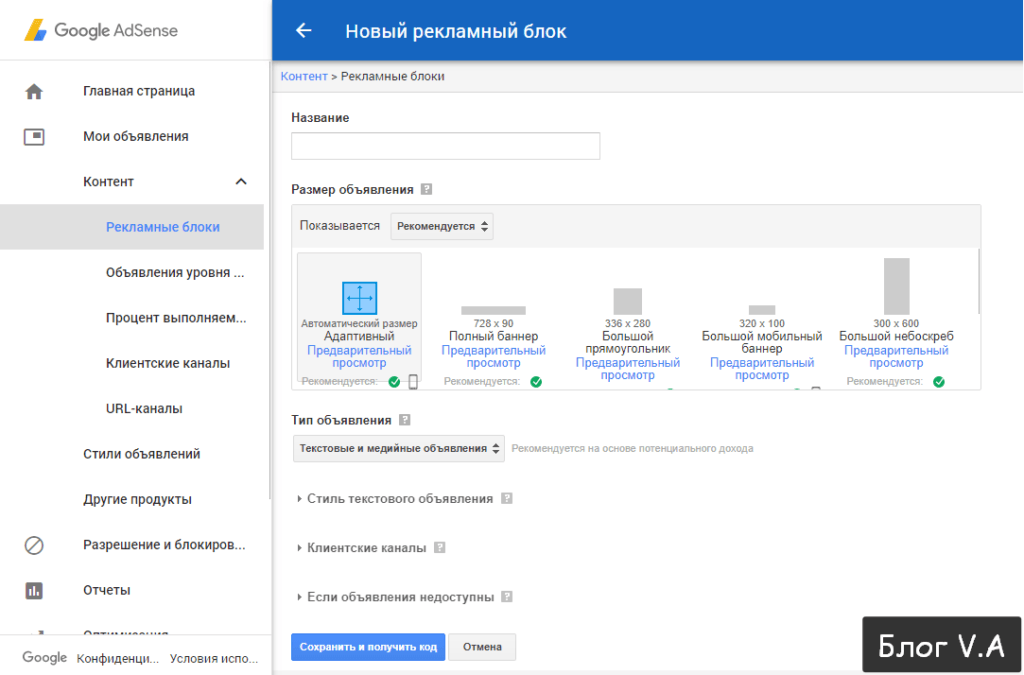Click the green checkmark under Полный баннер
This screenshot has height=675, width=1024.
536,382
